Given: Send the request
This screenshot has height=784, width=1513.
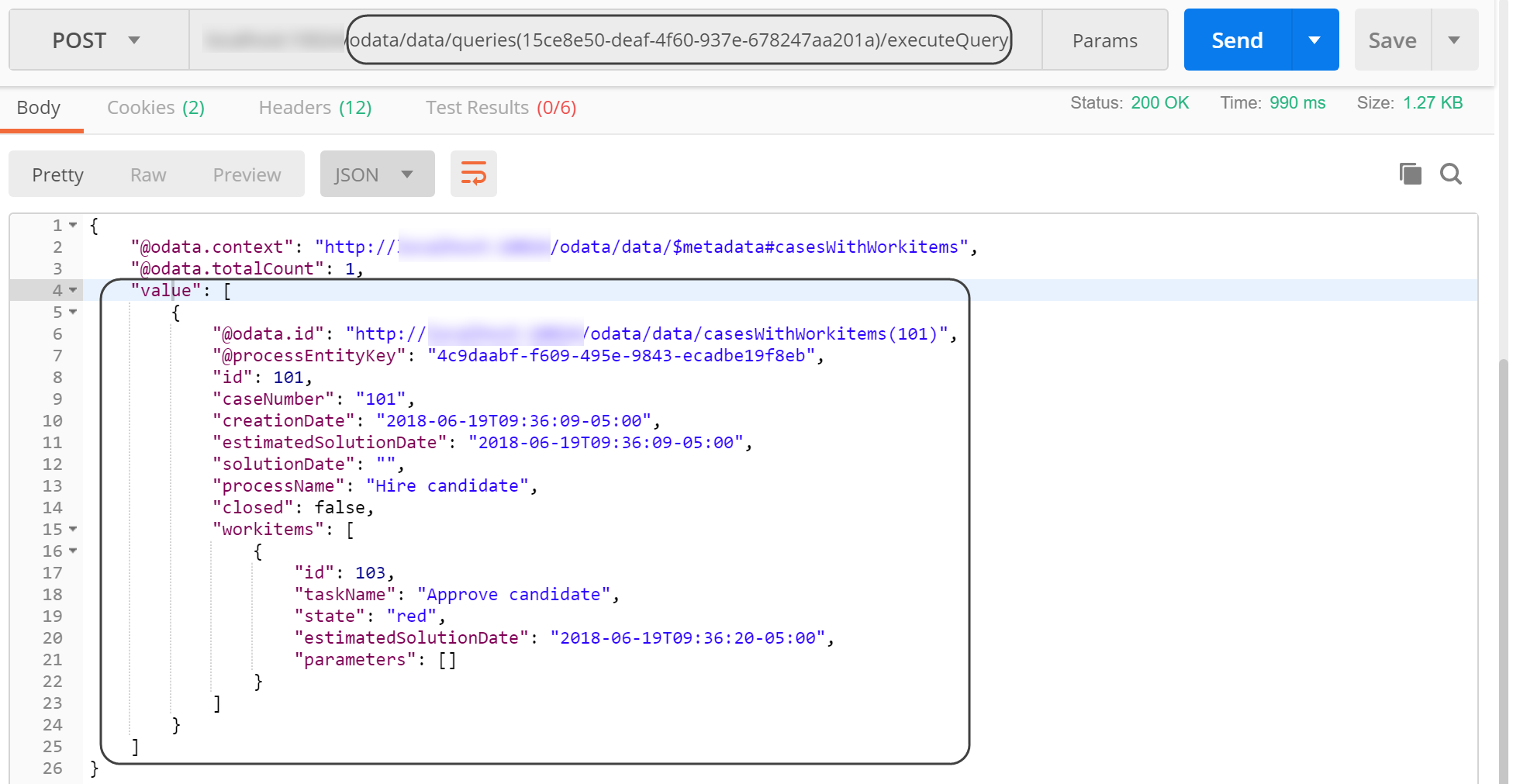Looking at the screenshot, I should click(1238, 40).
